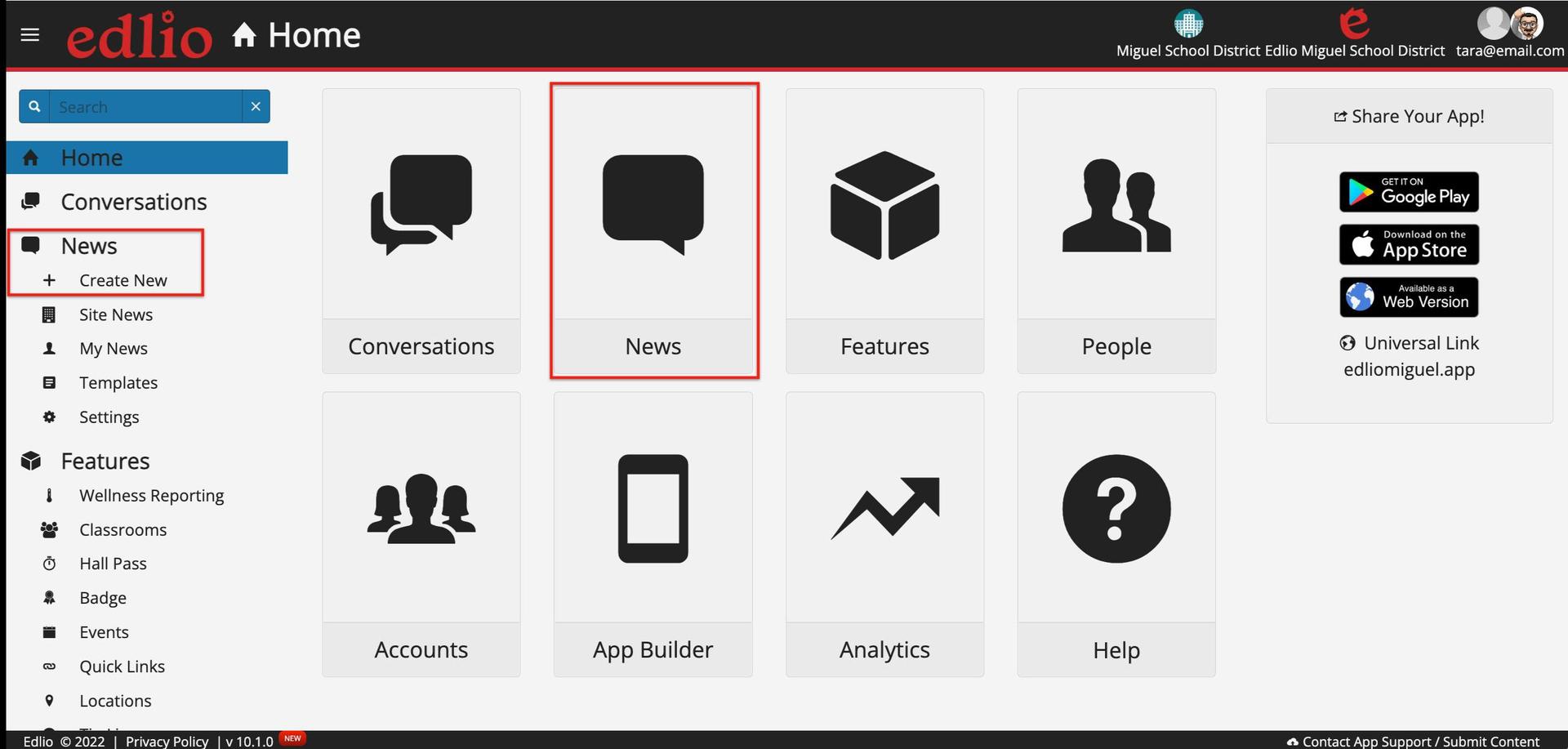Open Events in sidebar
Image resolution: width=1568 pixels, height=749 pixels.
104,632
